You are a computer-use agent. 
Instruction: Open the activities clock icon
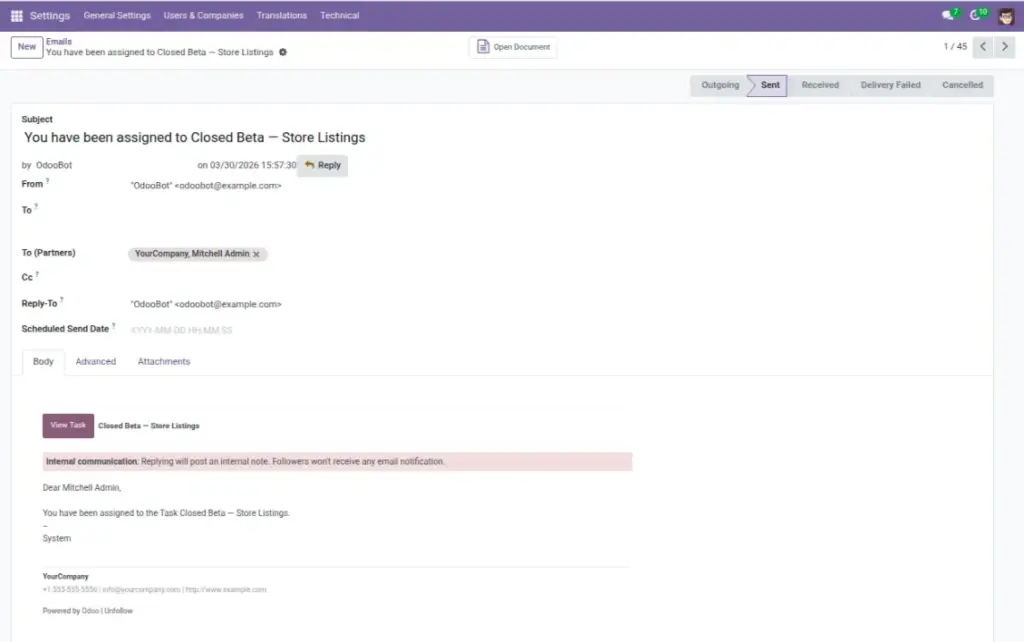click(x=975, y=15)
